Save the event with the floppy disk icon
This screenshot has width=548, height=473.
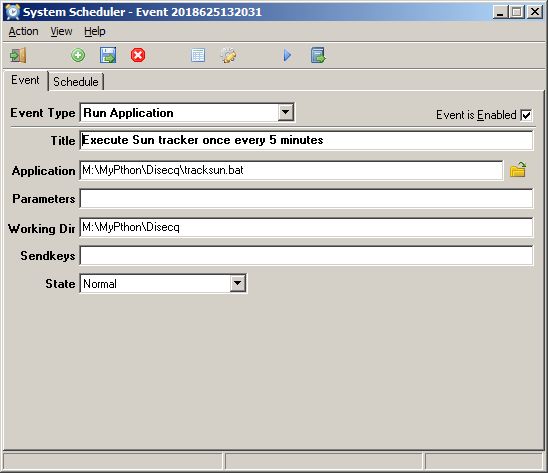[108, 55]
